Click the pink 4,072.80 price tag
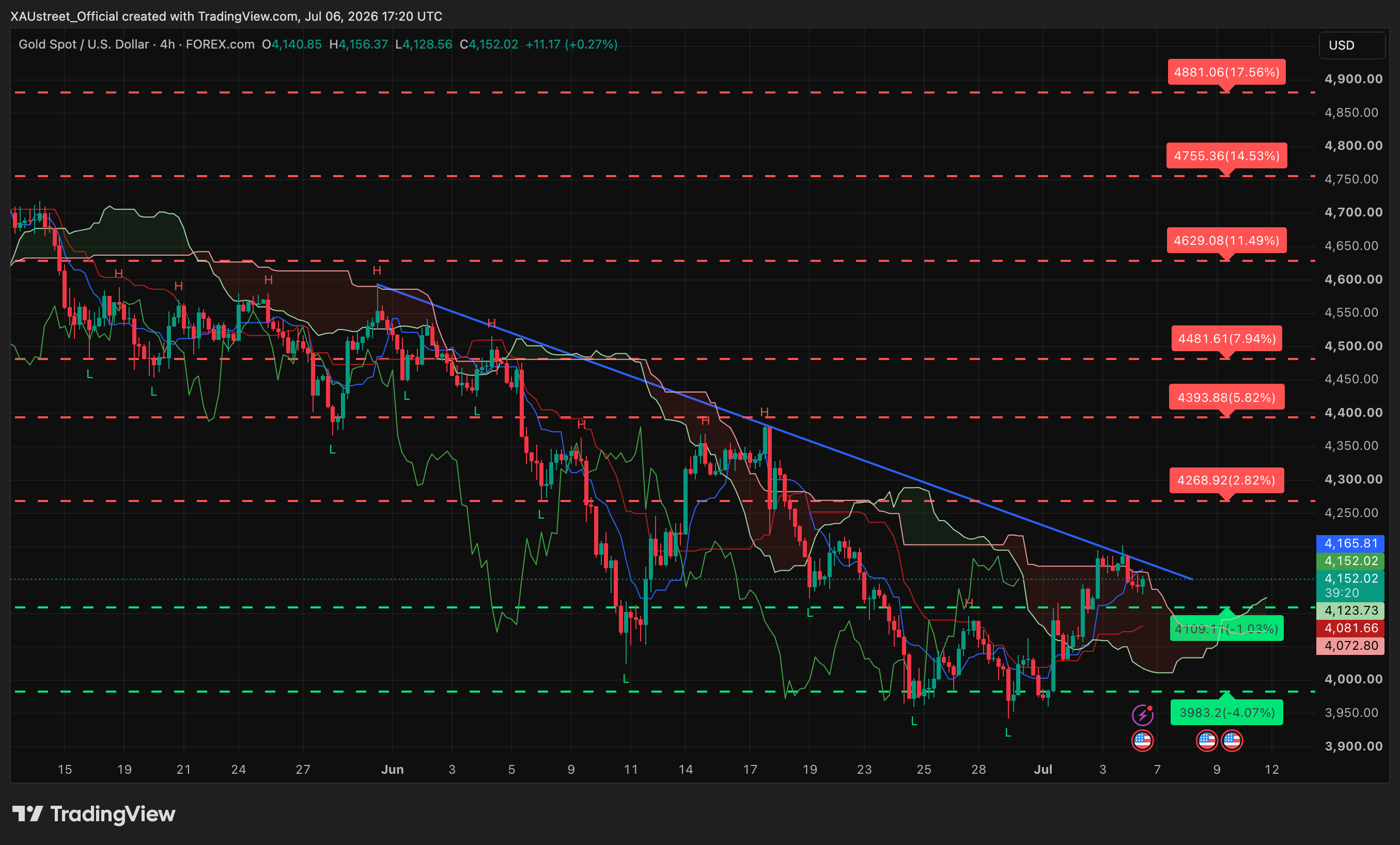 pos(1350,646)
